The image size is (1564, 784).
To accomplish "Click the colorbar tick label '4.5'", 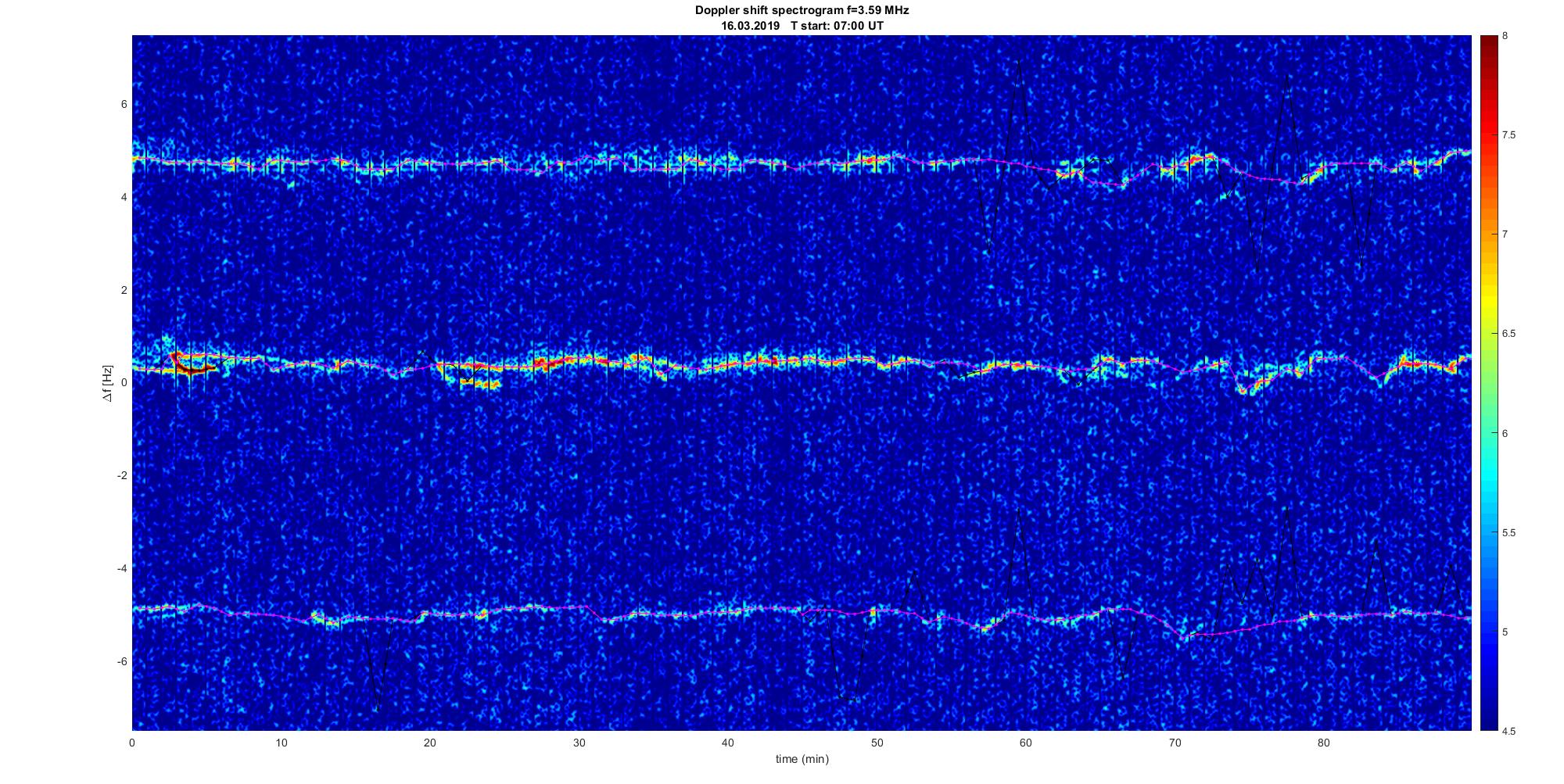I will (x=1508, y=732).
